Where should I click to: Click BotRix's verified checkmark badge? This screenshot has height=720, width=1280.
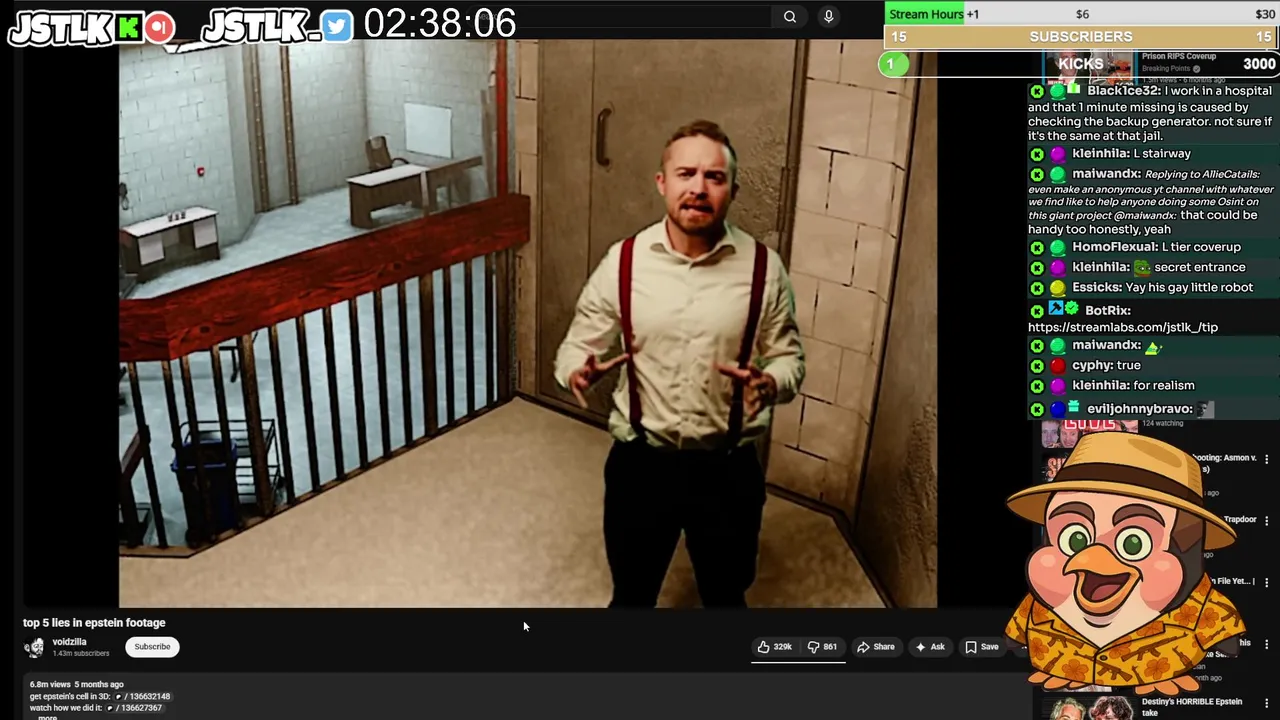tap(1072, 309)
